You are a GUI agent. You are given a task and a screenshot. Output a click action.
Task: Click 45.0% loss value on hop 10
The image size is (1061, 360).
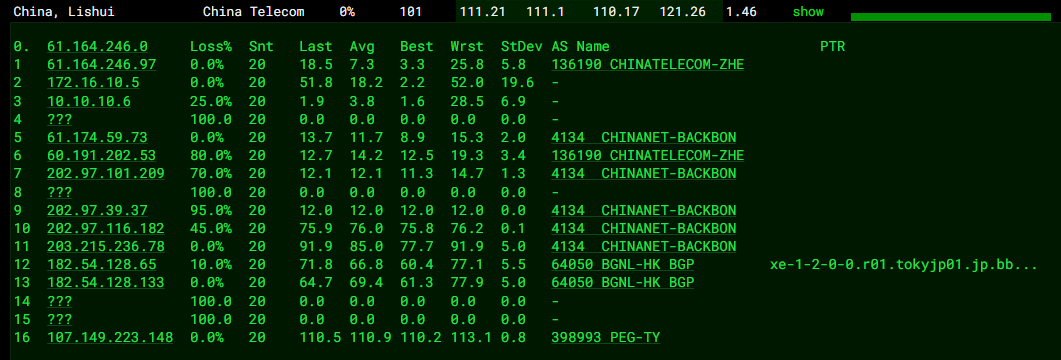click(x=210, y=228)
